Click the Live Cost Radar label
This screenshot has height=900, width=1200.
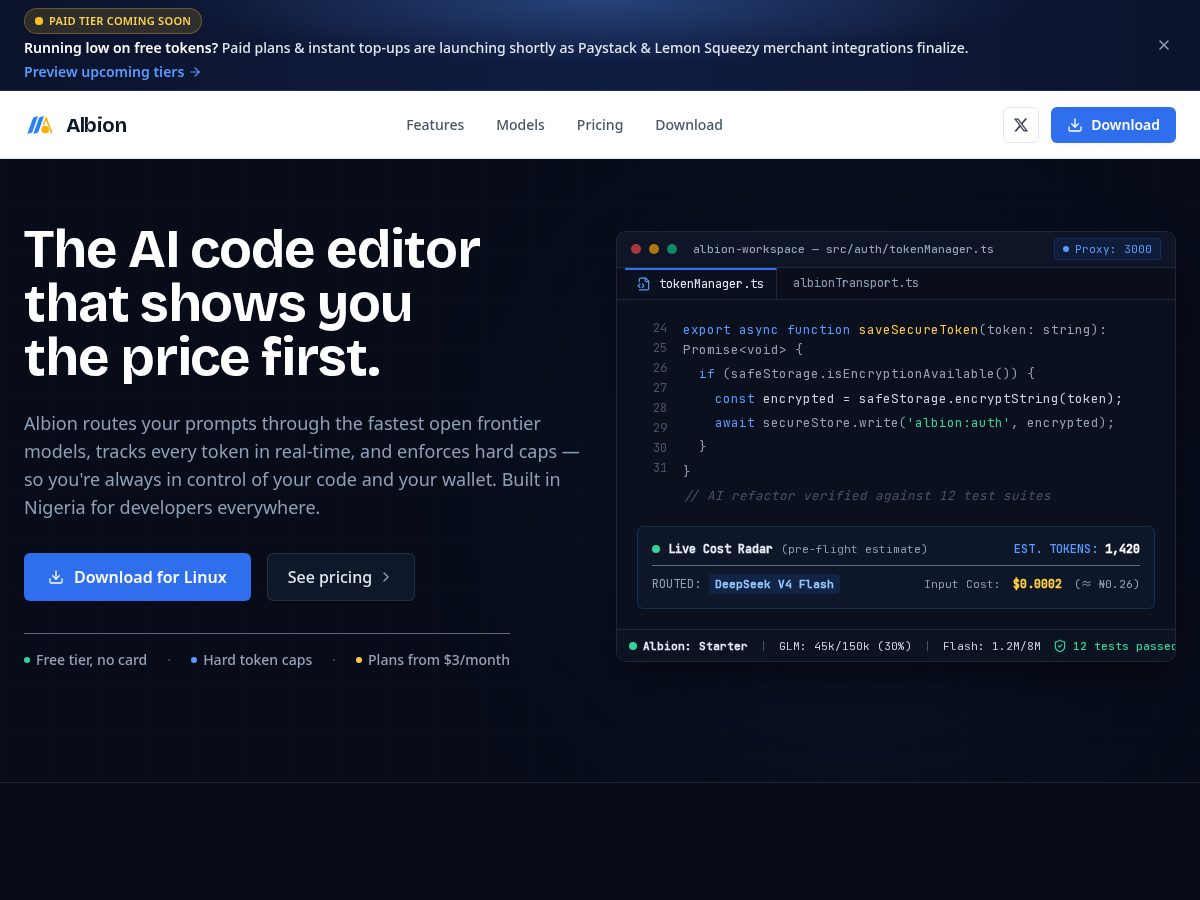click(x=720, y=549)
